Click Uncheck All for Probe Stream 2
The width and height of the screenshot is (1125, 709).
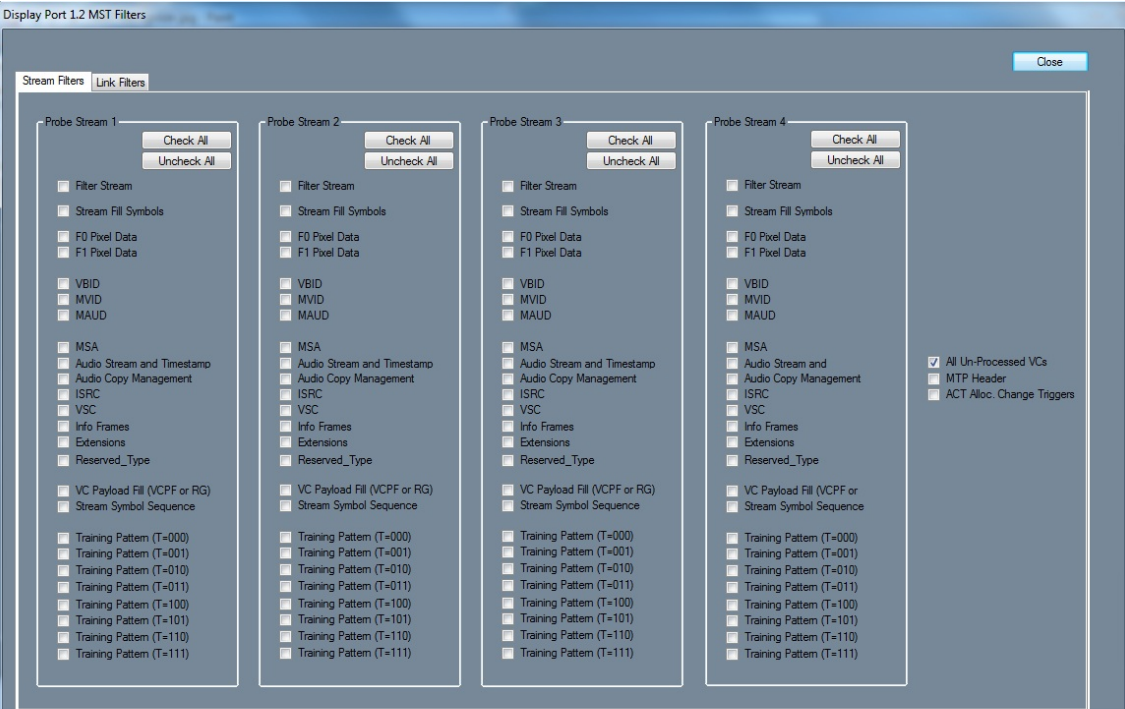coord(408,161)
